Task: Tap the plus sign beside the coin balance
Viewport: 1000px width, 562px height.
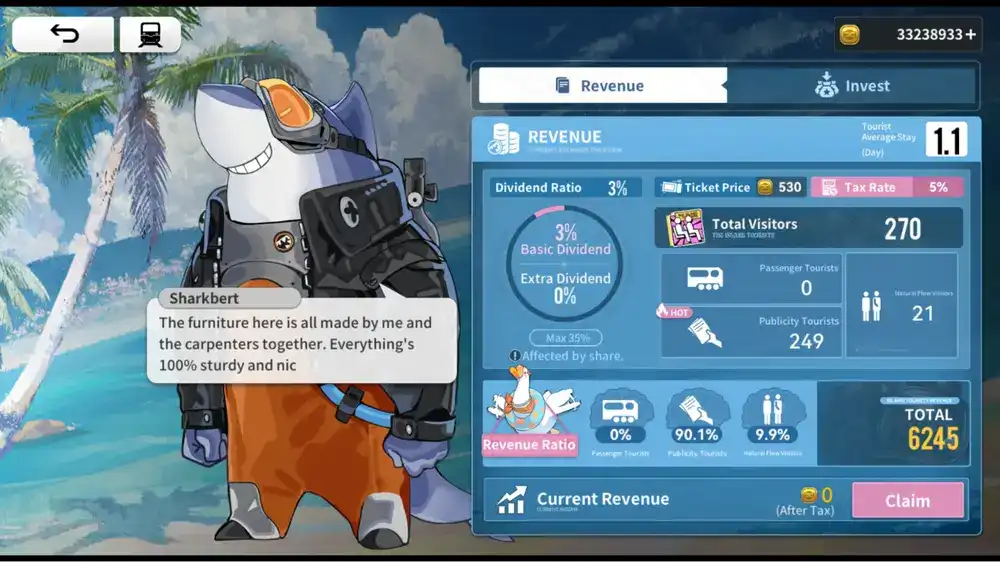Action: click(970, 35)
